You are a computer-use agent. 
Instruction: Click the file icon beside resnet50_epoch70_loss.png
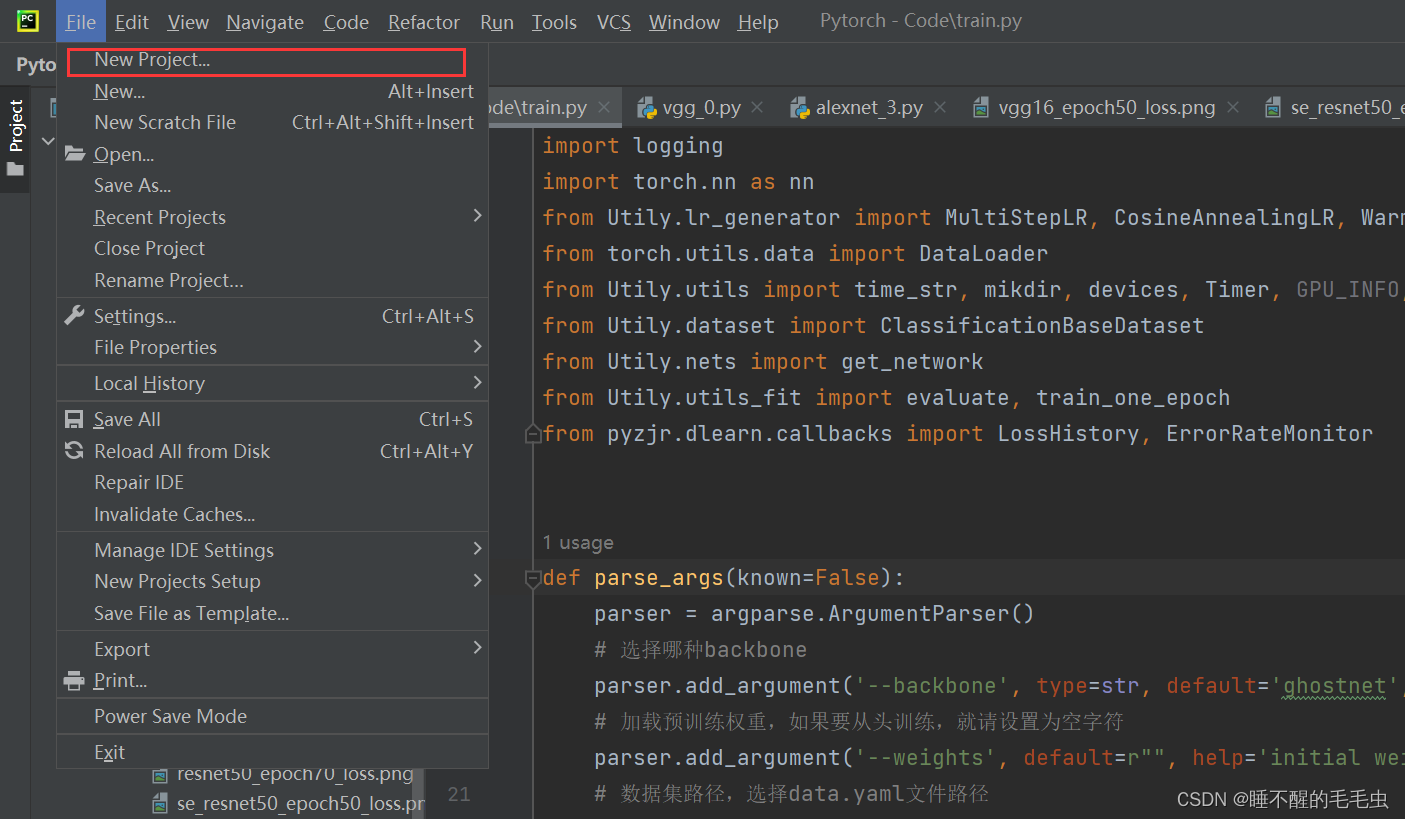(160, 772)
